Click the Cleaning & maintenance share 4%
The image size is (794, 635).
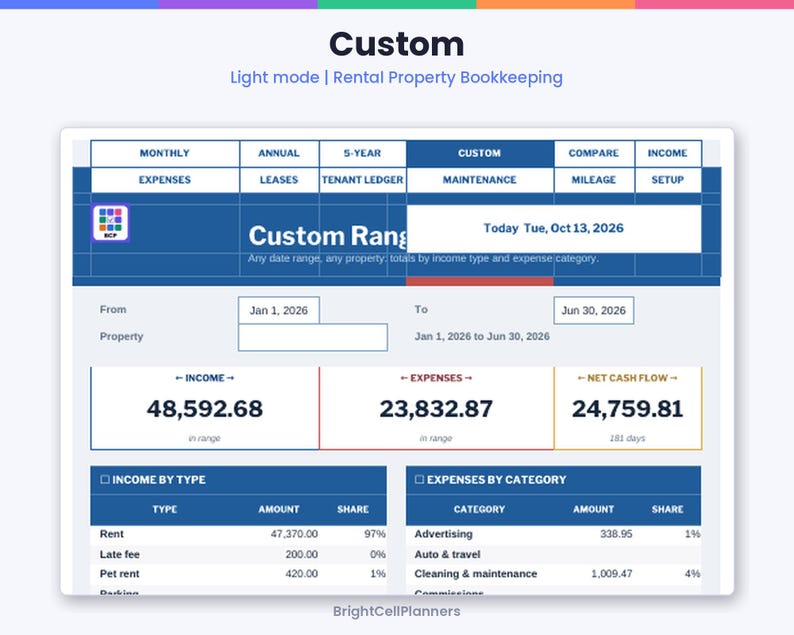[692, 574]
